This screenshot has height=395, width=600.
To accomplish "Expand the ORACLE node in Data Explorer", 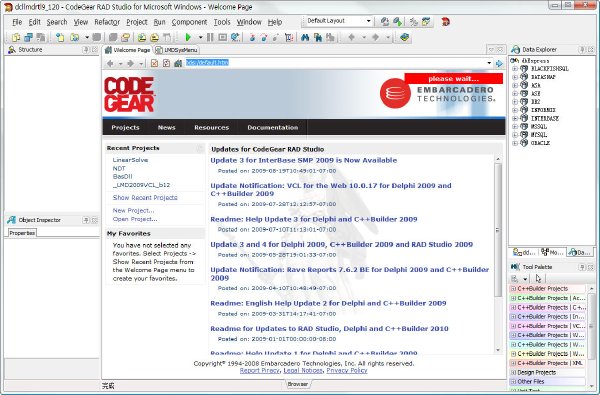I will tap(515, 143).
